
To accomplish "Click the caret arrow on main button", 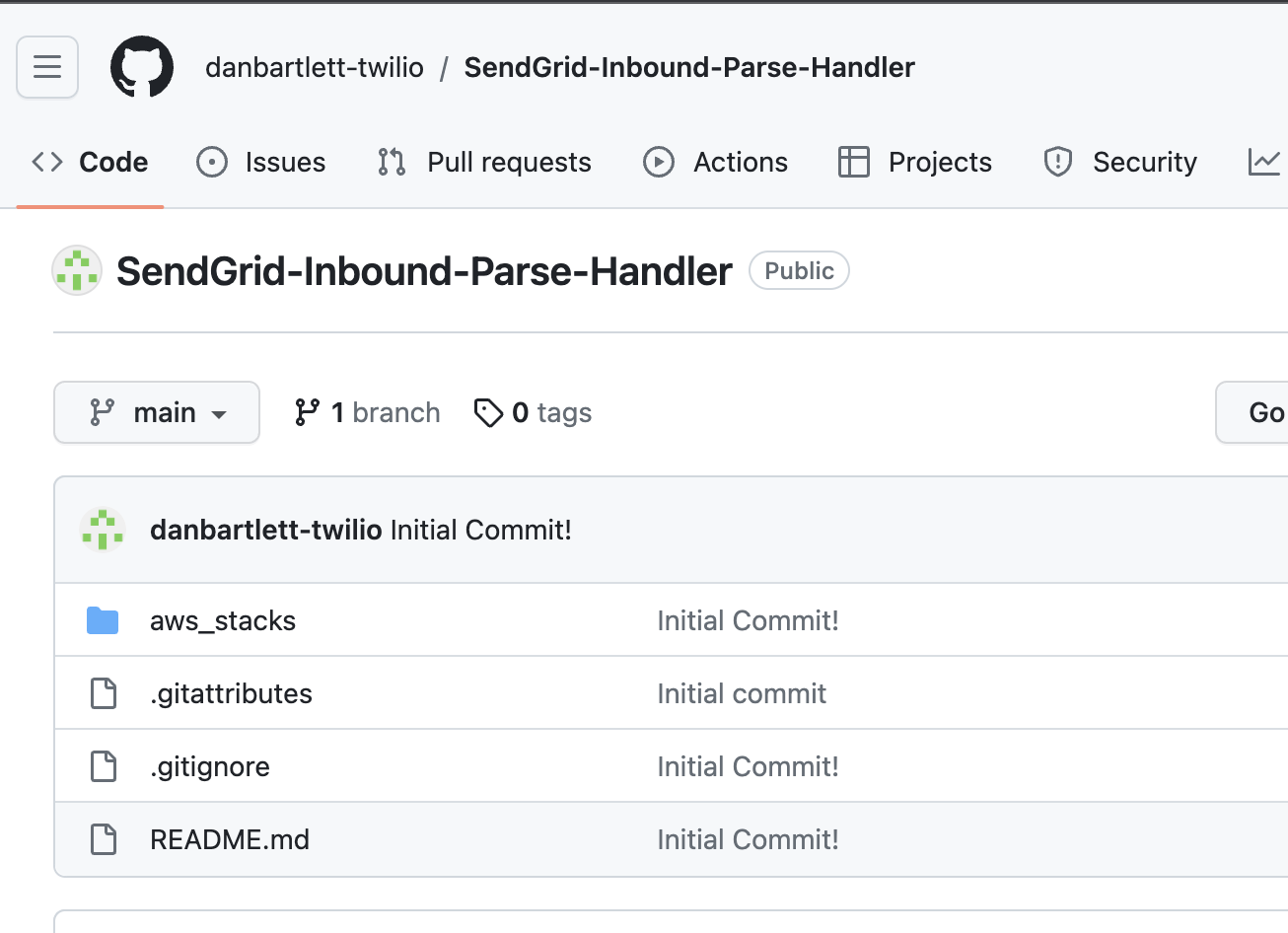I will 219,414.
